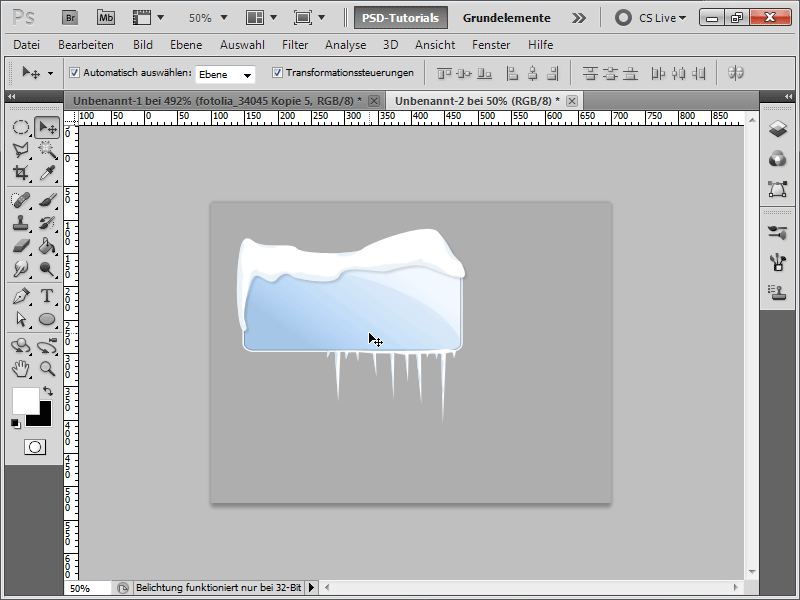Switch to PSD-Tutorials workspace
This screenshot has width=800, height=600.
401,18
